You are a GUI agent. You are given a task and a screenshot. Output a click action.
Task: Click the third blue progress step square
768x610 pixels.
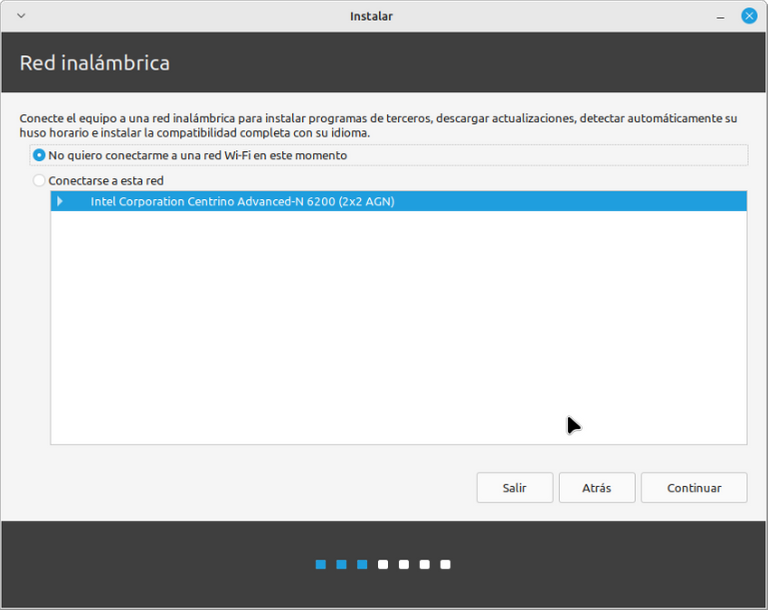pos(362,564)
